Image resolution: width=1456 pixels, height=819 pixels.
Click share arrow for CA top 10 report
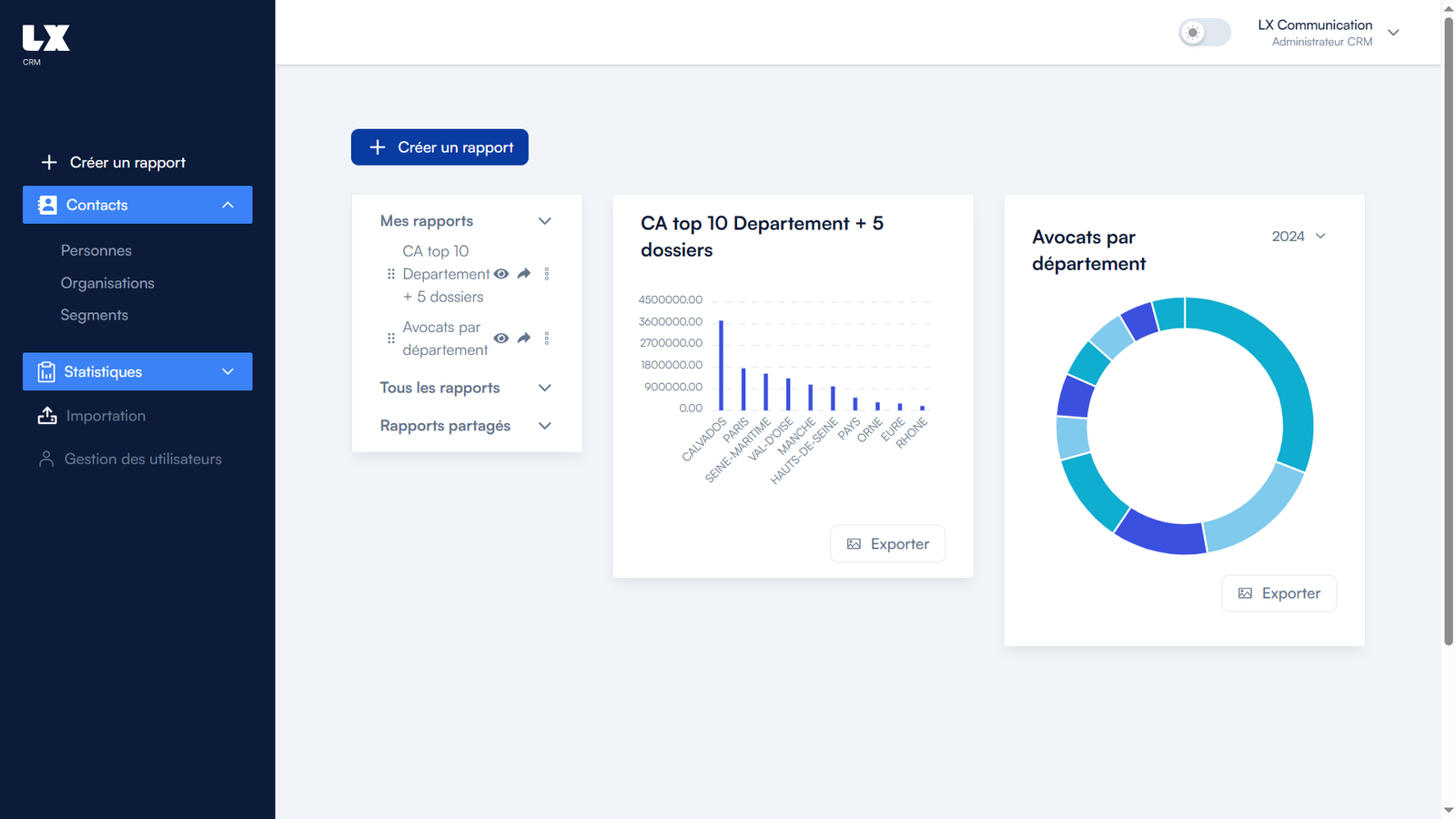pos(524,274)
